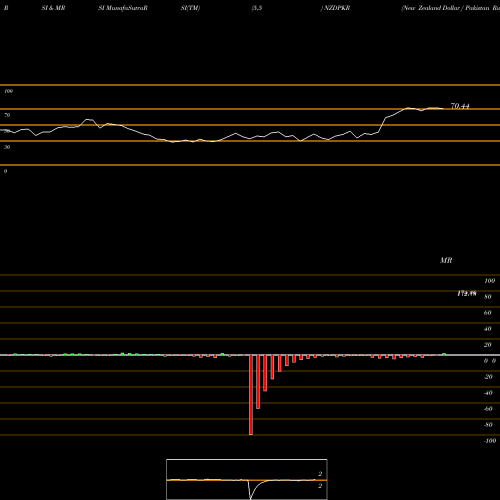Click the NZDPKR symbol text in header

pyautogui.click(x=337, y=8)
